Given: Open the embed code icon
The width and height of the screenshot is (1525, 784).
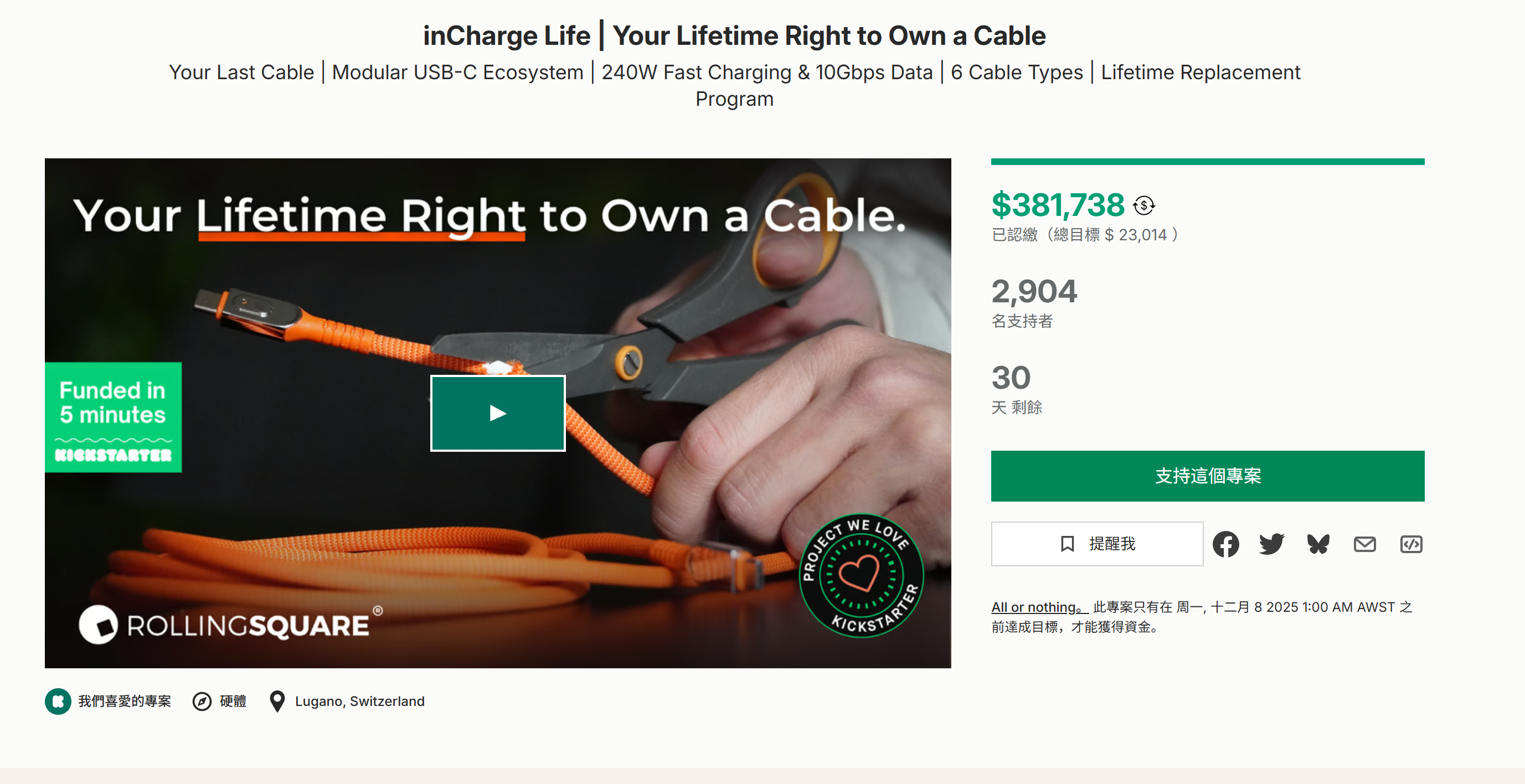Looking at the screenshot, I should point(1411,544).
